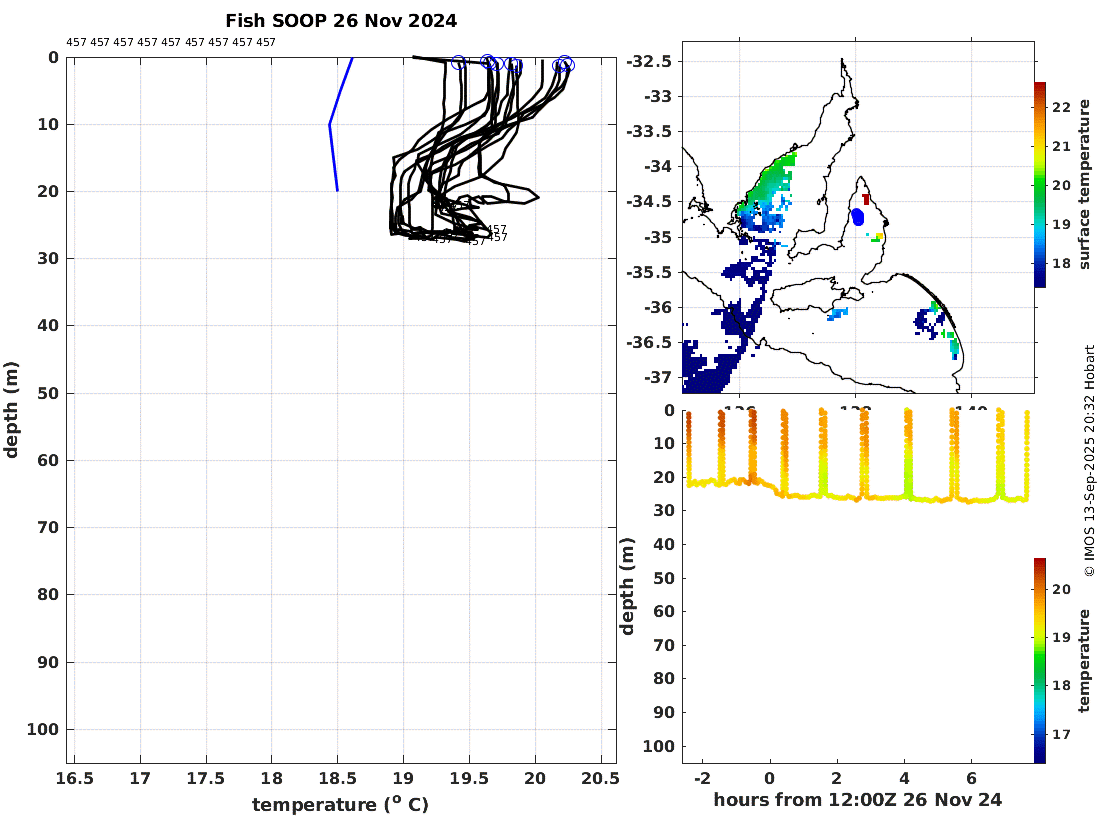This screenshot has width=1100, height=820.
Task: Click the '20.5' tick on the temperature axis
Action: pyautogui.click(x=601, y=779)
